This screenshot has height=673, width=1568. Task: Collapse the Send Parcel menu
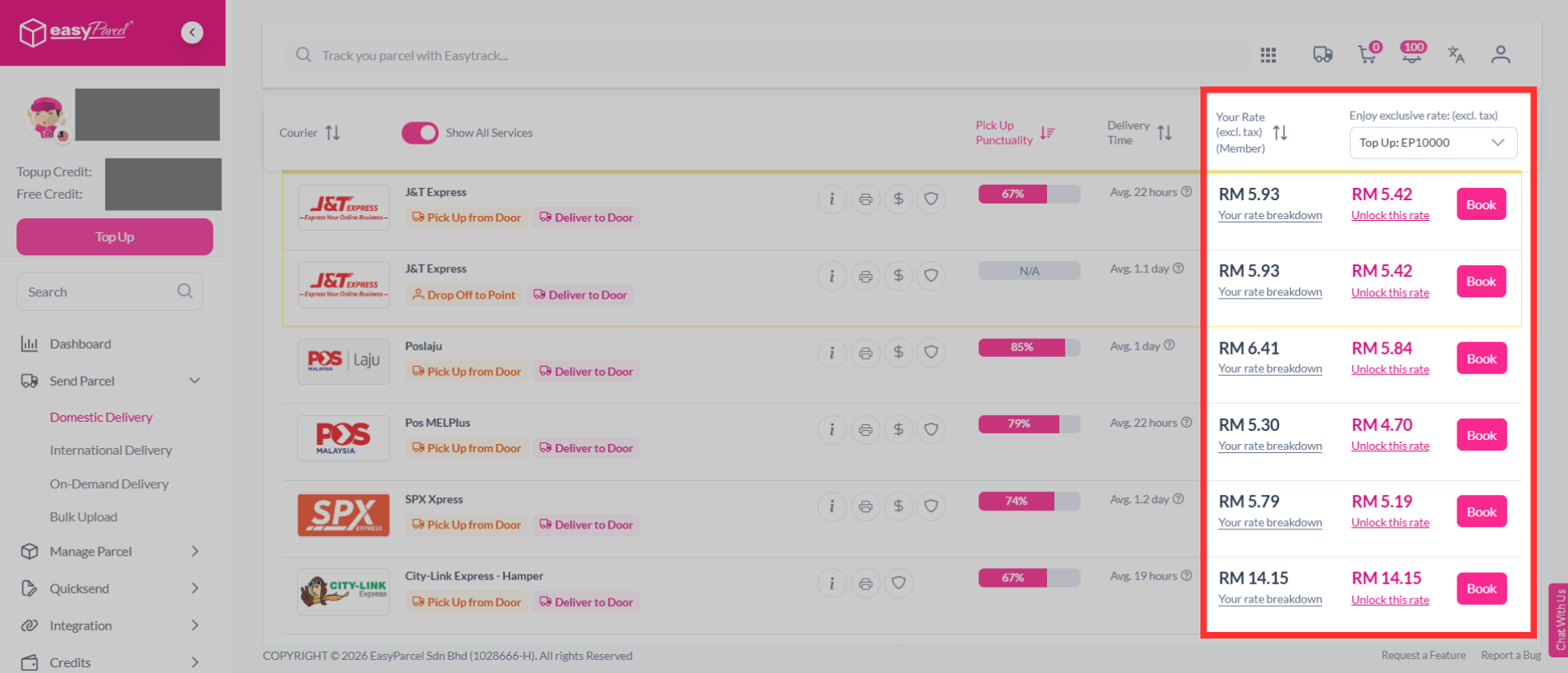tap(194, 381)
